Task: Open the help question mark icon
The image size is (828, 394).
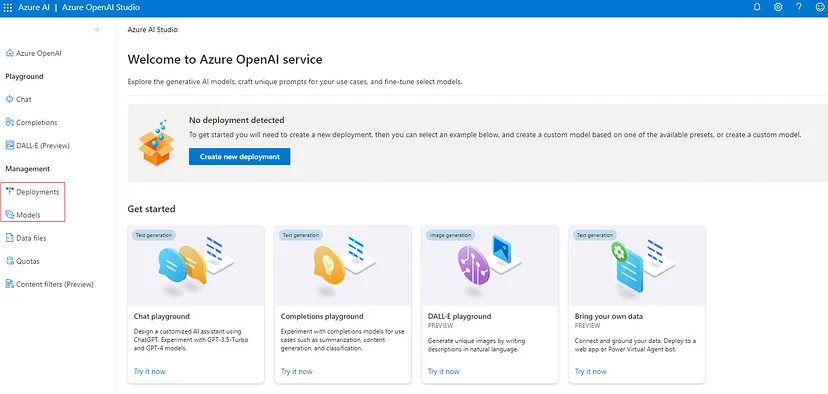Action: point(799,7)
